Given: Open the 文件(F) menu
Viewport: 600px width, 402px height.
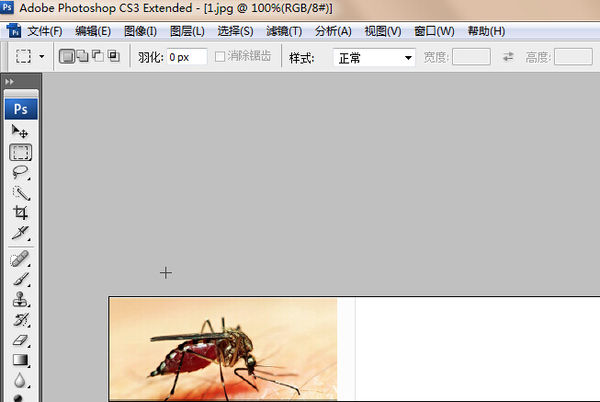Looking at the screenshot, I should pyautogui.click(x=44, y=31).
